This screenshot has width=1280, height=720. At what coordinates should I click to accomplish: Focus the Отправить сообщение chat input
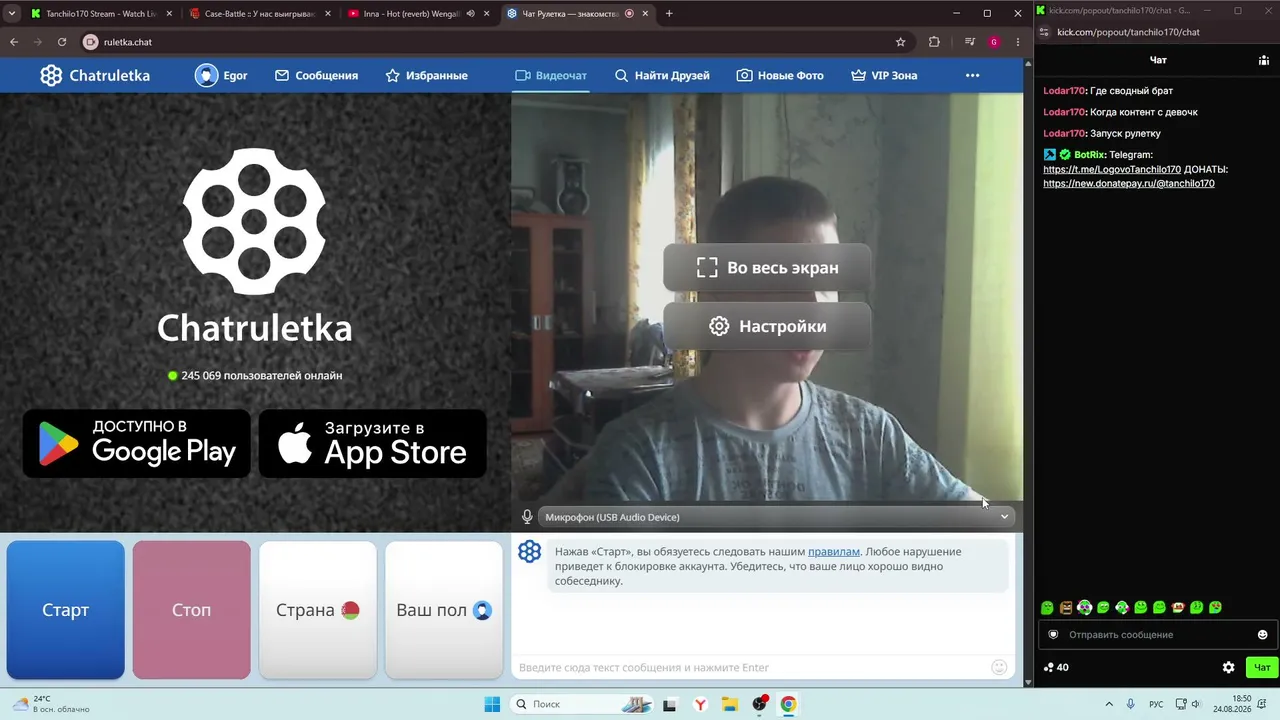tap(1159, 635)
